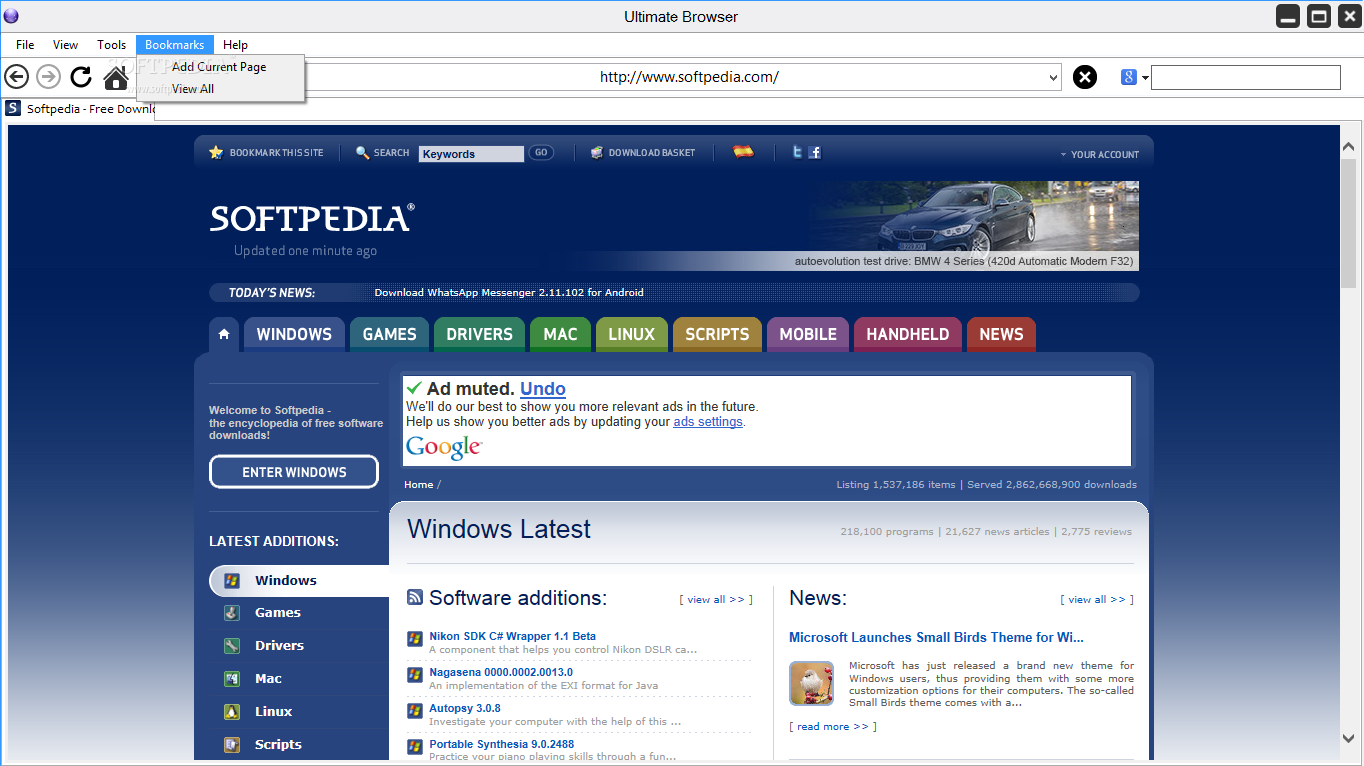Open Microsoft Launches Small Birds Theme headline
This screenshot has height=766, width=1364.
click(936, 637)
